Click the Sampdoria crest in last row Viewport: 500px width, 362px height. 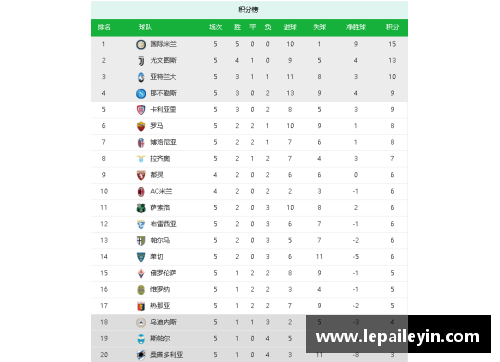(141, 355)
